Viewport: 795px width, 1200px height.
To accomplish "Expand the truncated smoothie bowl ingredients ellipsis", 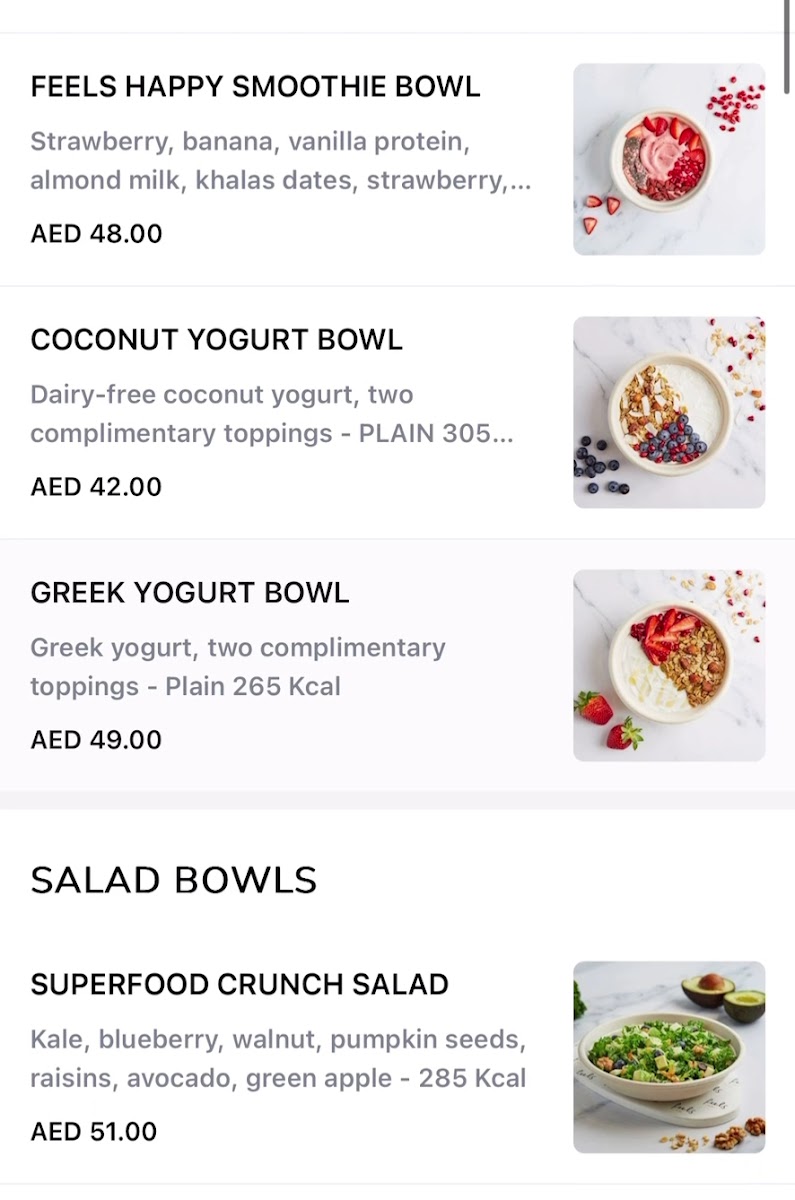I will point(522,182).
